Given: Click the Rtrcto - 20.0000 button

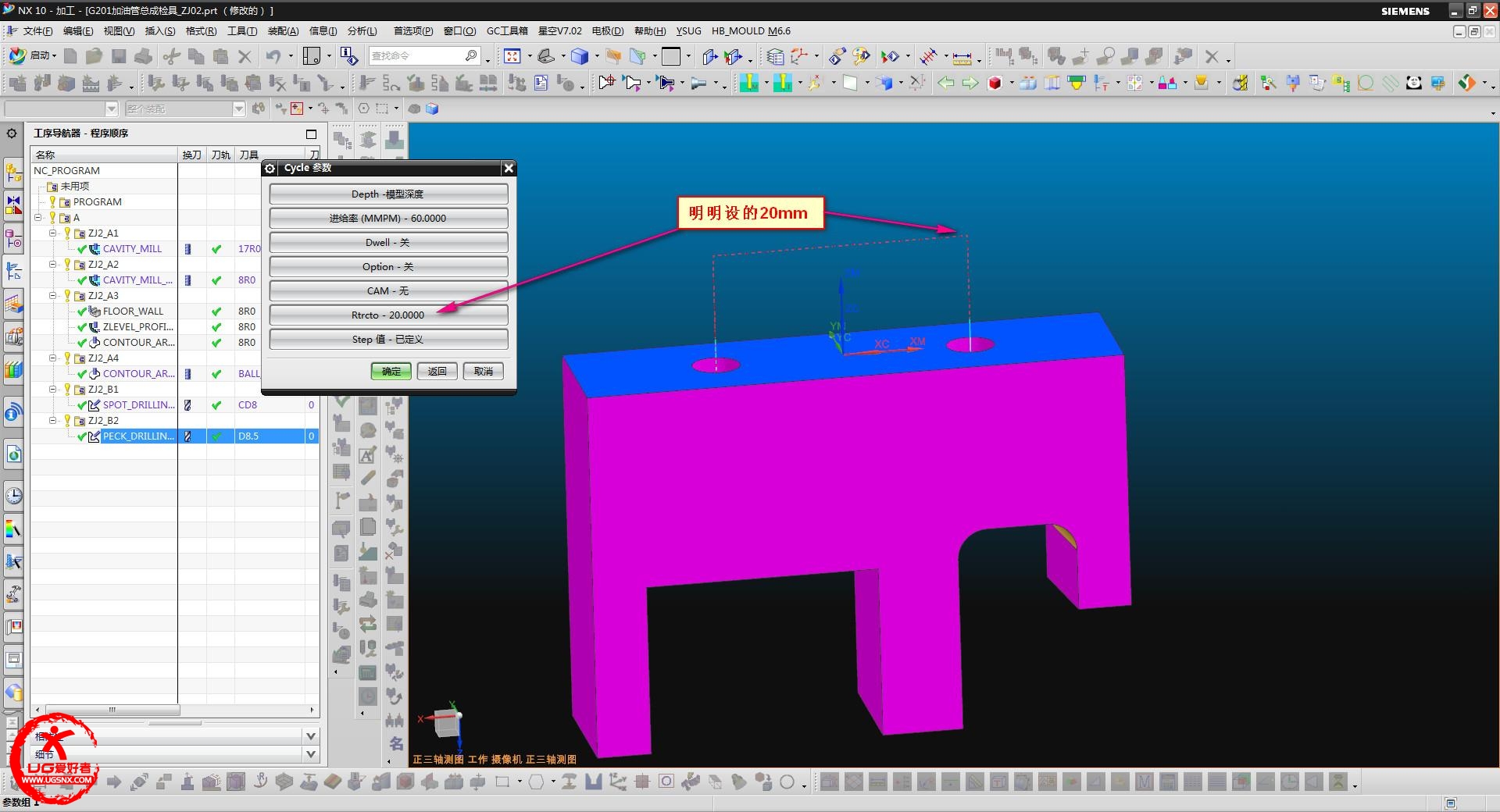Looking at the screenshot, I should [388, 315].
